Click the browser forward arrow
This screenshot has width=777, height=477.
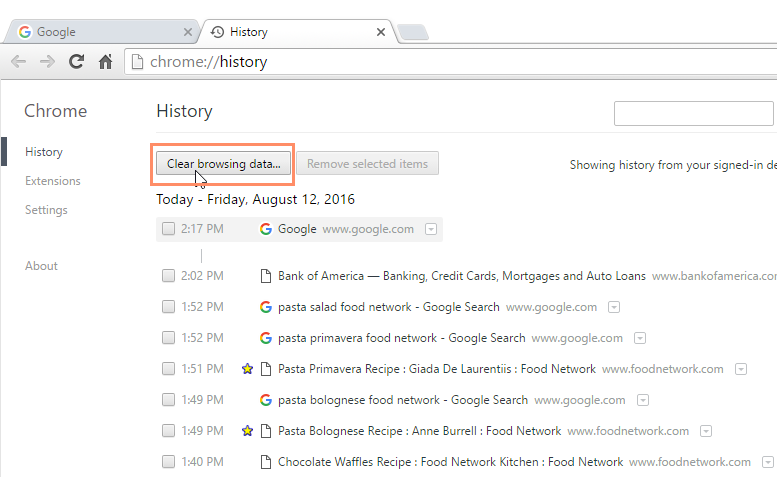47,62
